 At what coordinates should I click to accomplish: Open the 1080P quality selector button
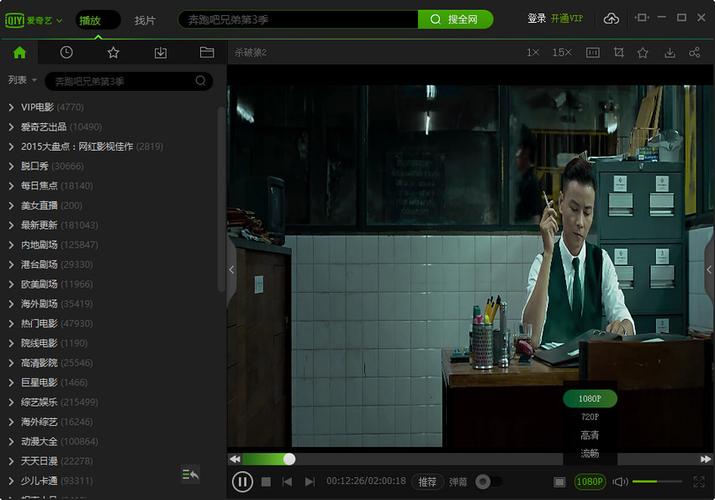click(590, 482)
